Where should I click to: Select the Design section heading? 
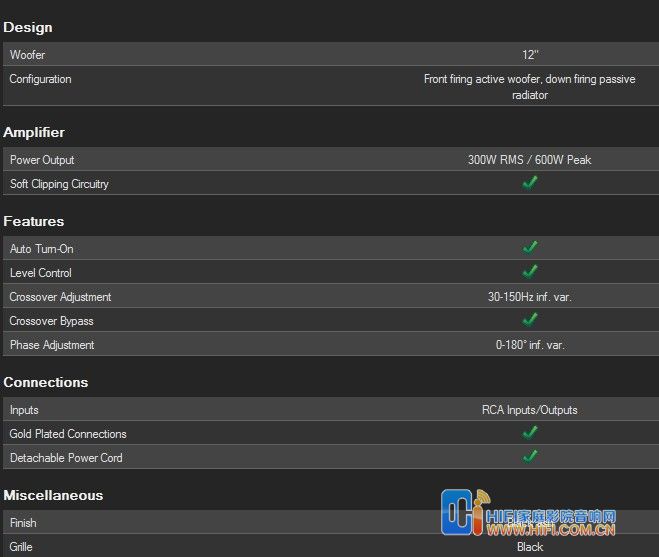coord(28,27)
